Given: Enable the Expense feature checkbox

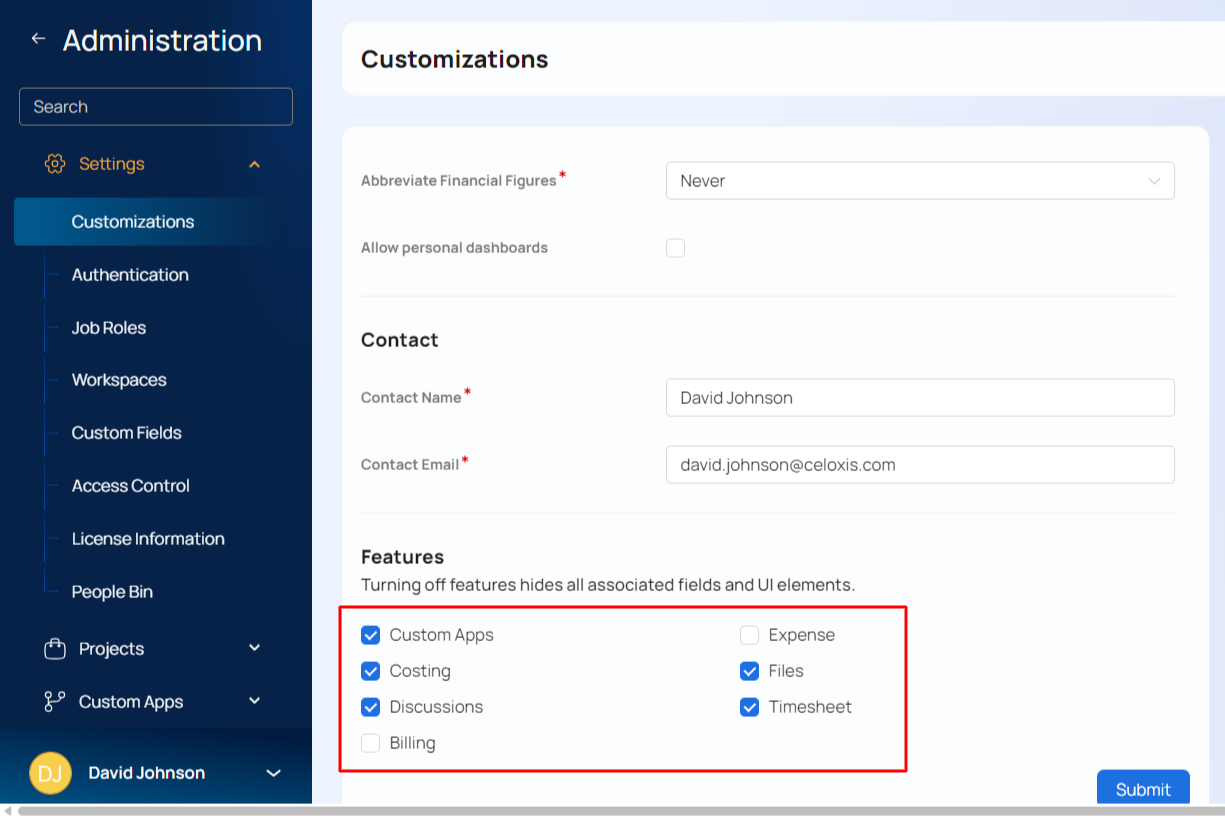Looking at the screenshot, I should (750, 635).
